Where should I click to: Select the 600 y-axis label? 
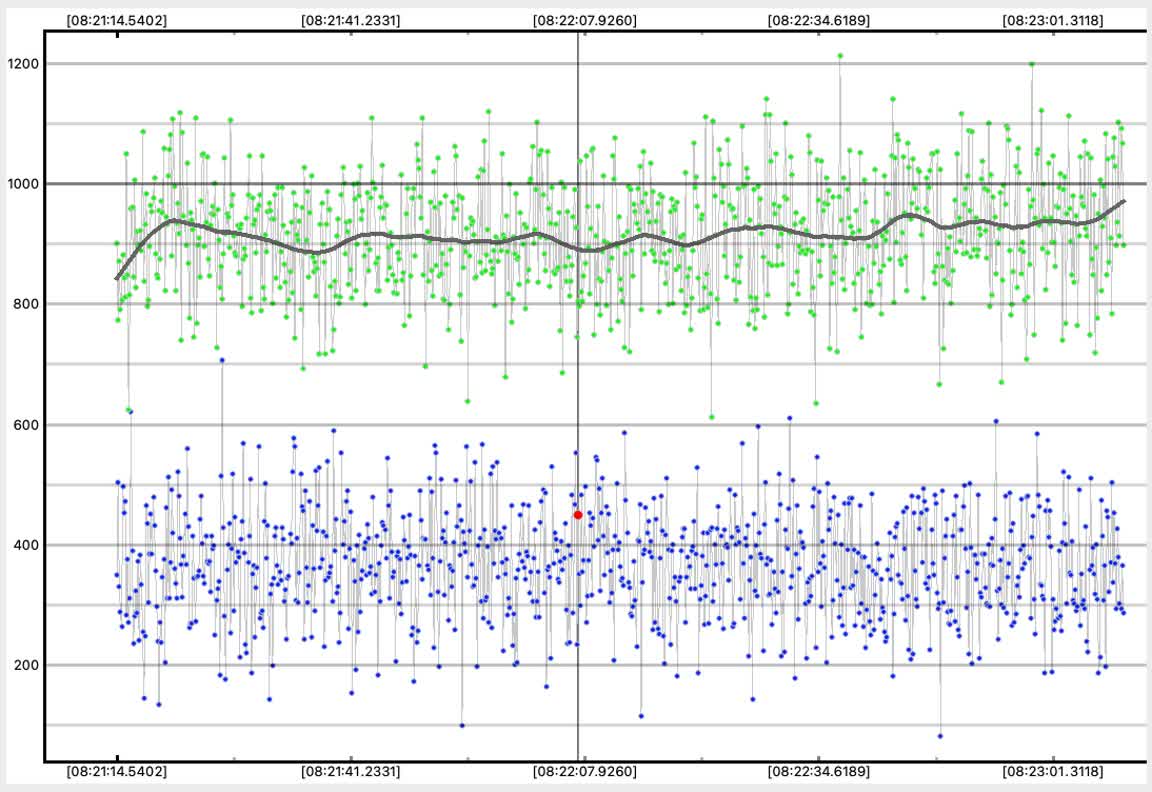coord(24,425)
